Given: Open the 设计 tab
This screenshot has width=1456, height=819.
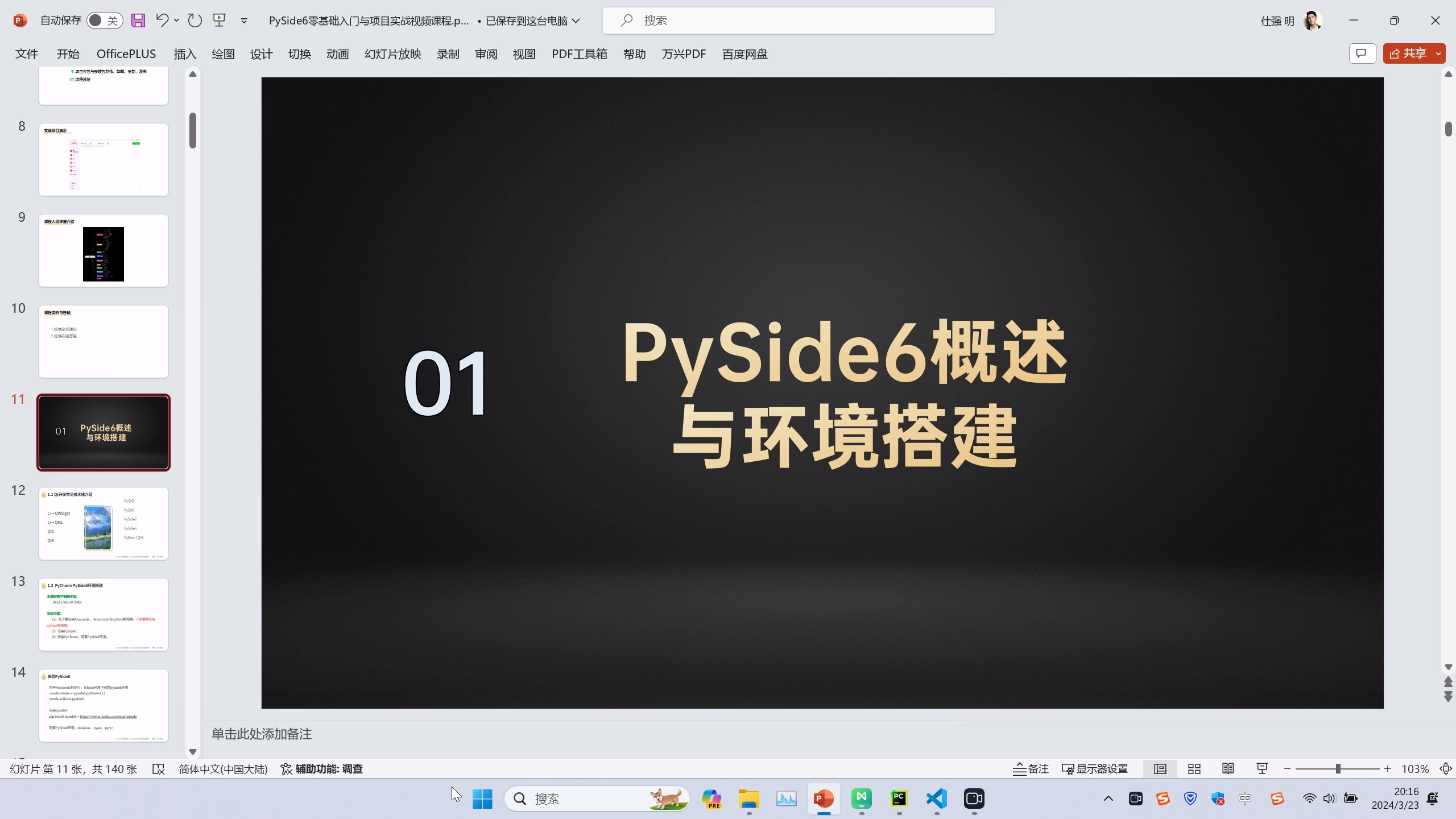Looking at the screenshot, I should click(x=261, y=54).
